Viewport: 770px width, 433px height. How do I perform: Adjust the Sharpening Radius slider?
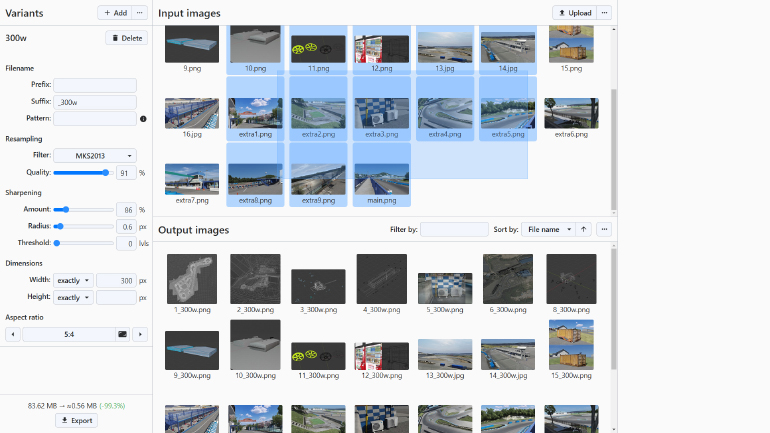click(83, 226)
